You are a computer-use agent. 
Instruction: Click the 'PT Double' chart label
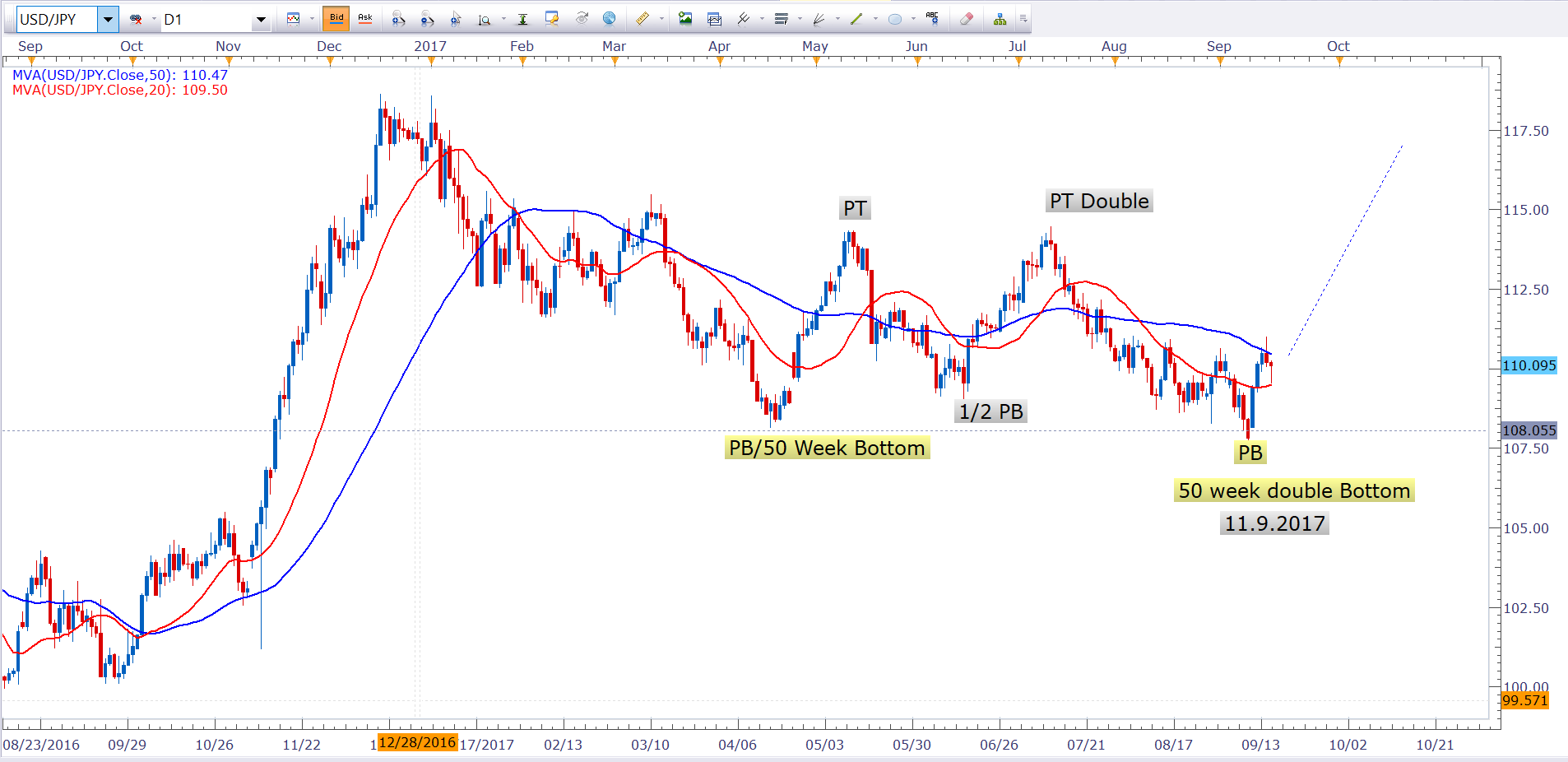point(1099,201)
